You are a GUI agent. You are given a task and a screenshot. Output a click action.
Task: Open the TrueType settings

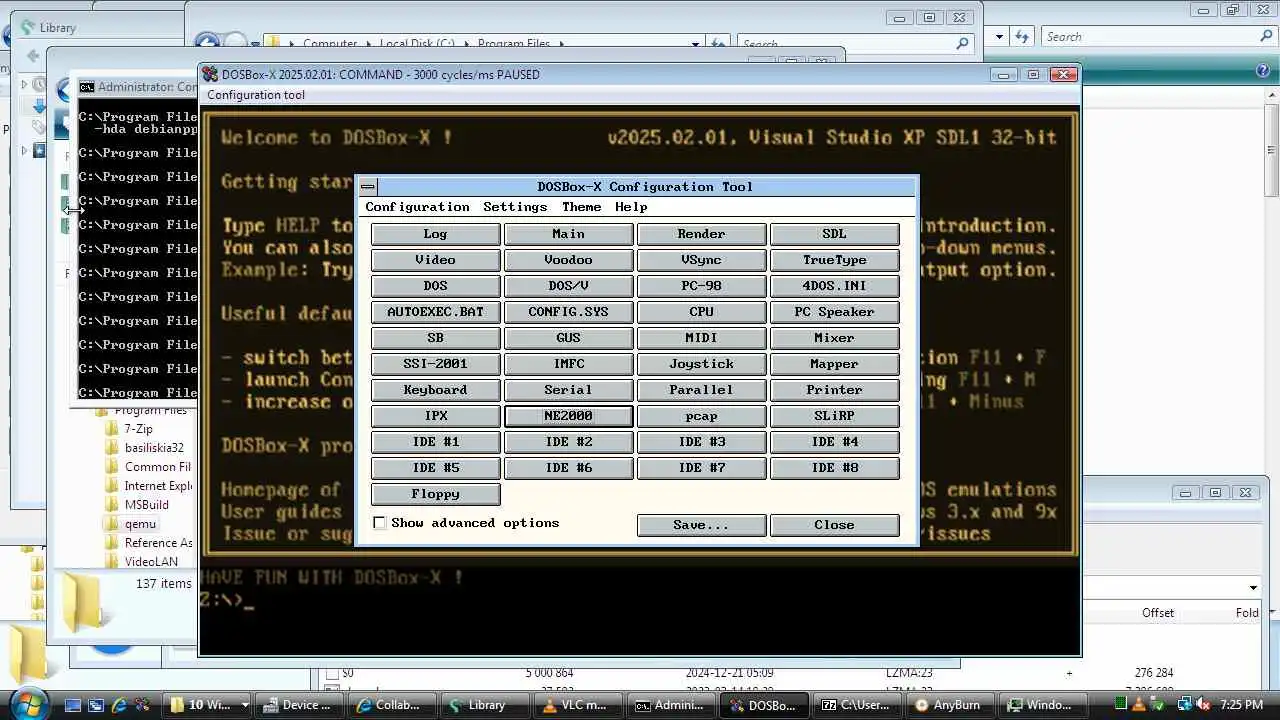coord(834,260)
